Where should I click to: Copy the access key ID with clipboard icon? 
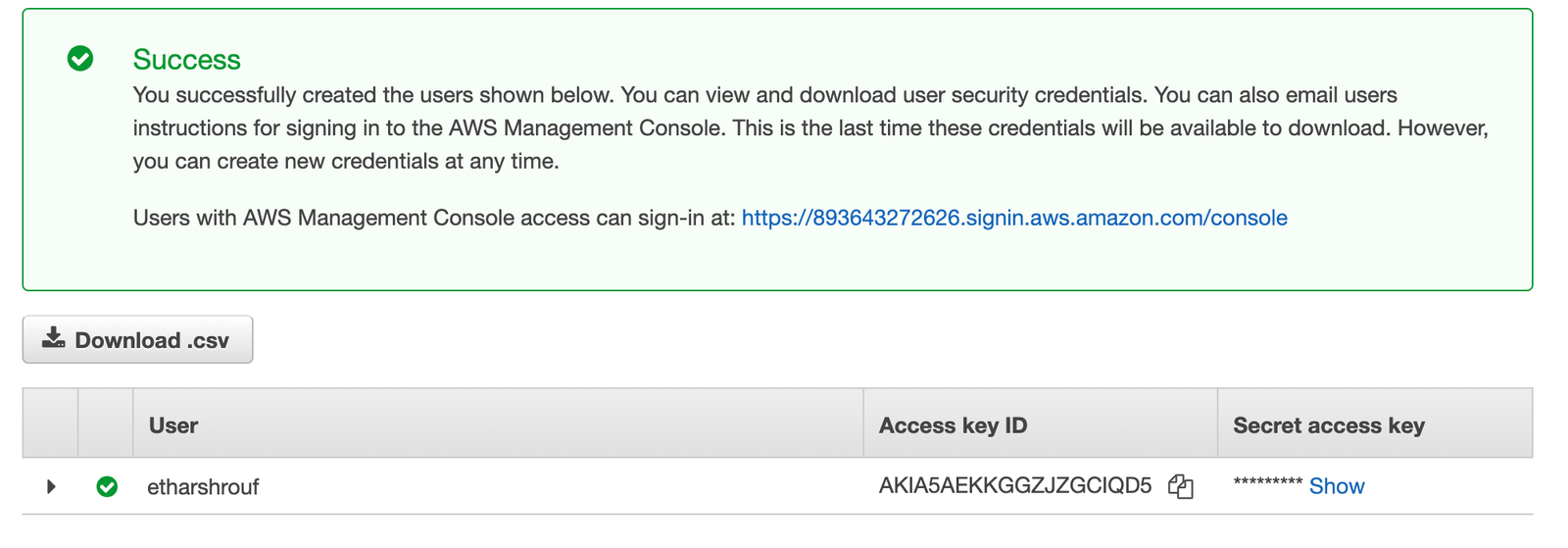[1181, 486]
